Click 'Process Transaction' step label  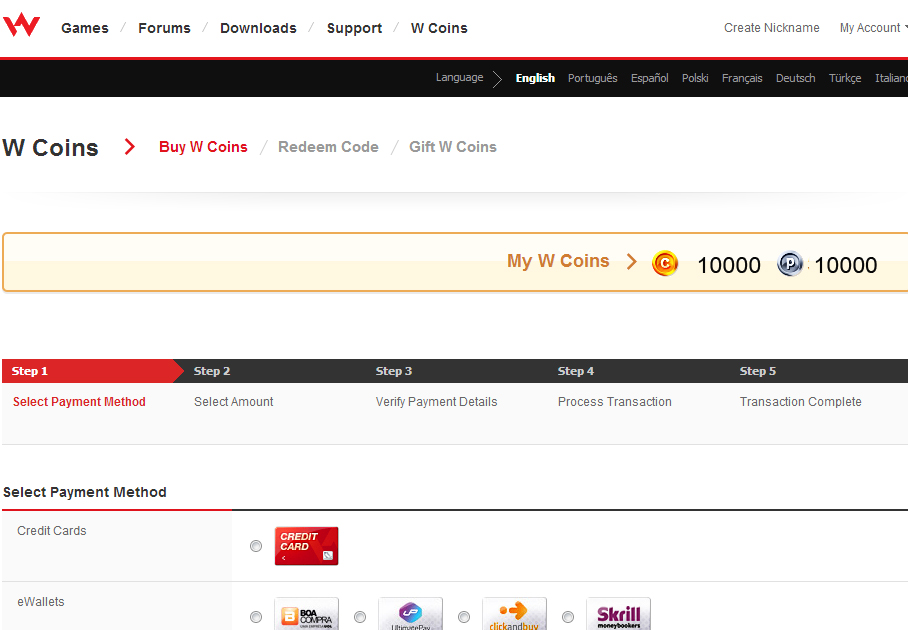(614, 402)
